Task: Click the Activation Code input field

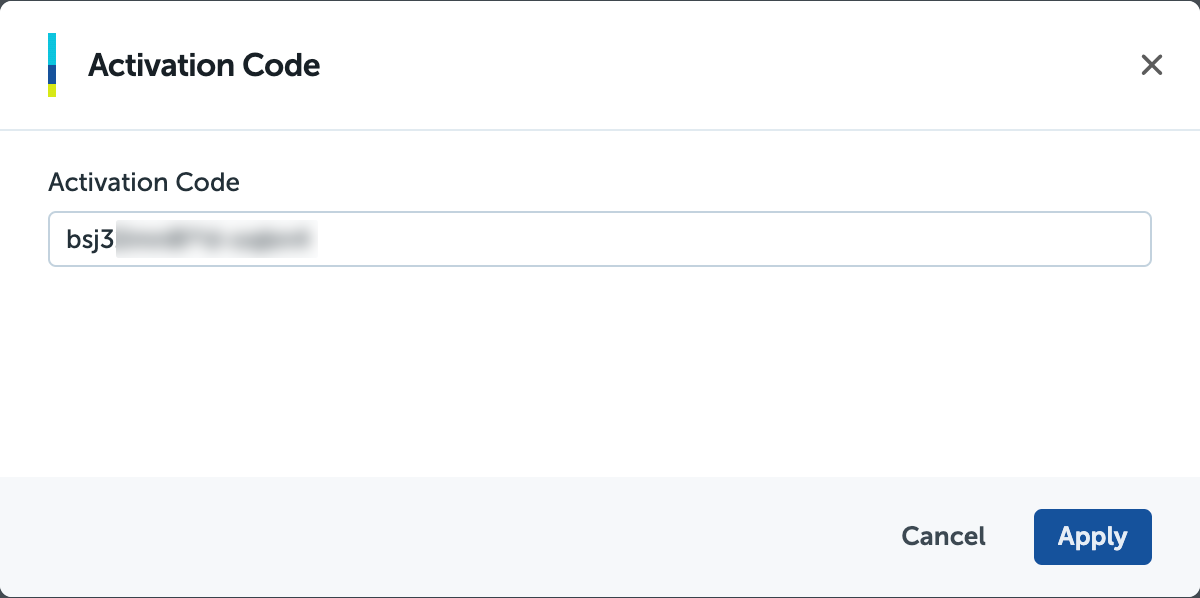Action: coord(600,239)
